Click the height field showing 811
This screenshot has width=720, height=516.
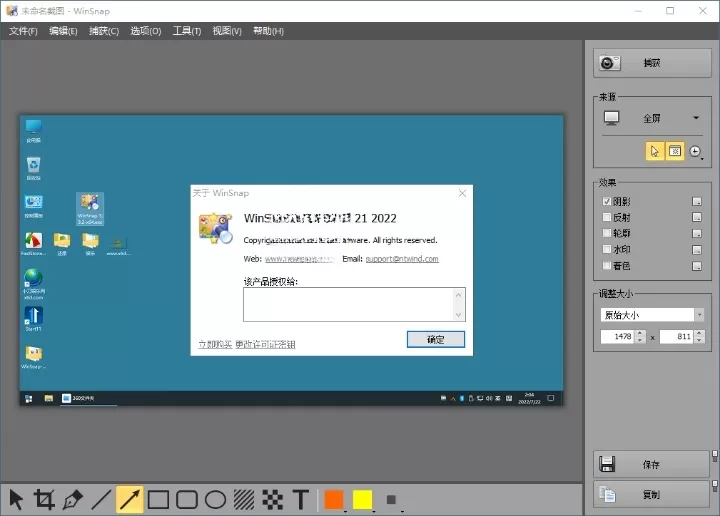click(677, 337)
